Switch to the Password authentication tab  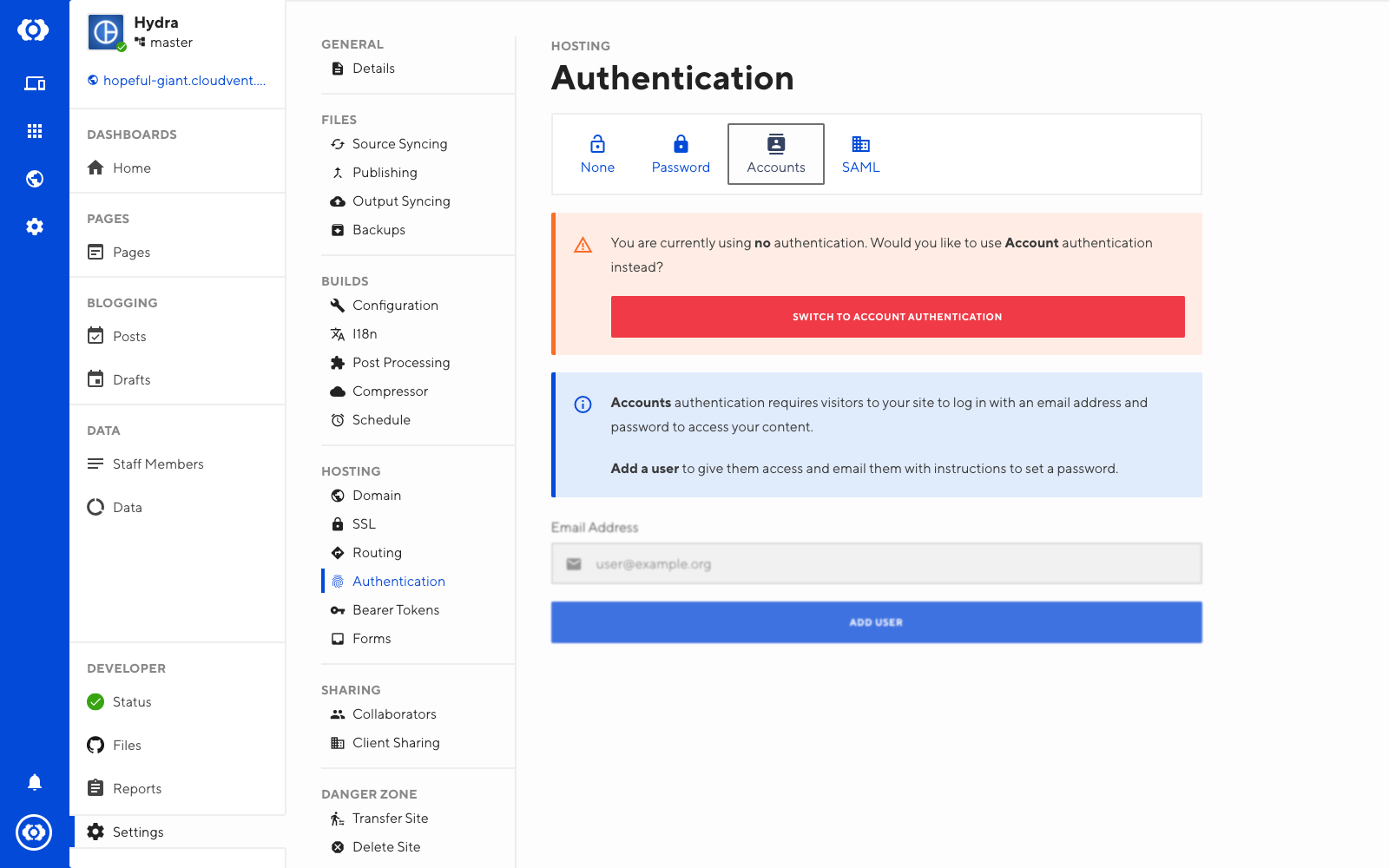click(681, 155)
